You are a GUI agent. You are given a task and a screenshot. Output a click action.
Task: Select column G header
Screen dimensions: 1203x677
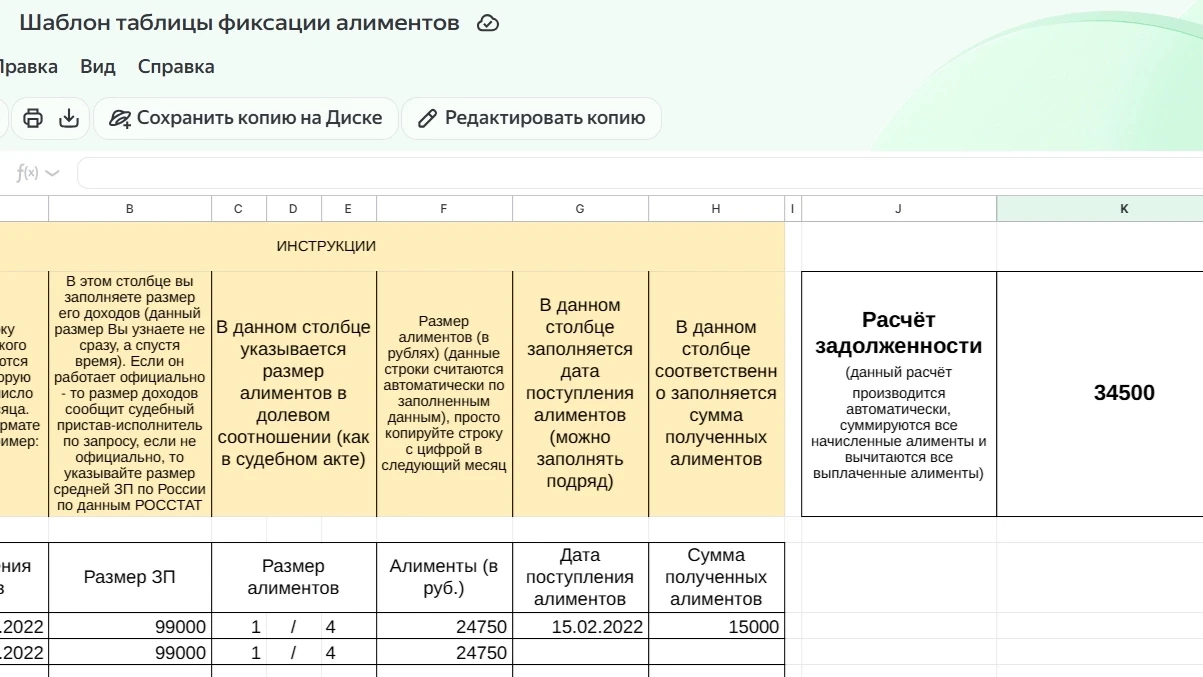(581, 209)
